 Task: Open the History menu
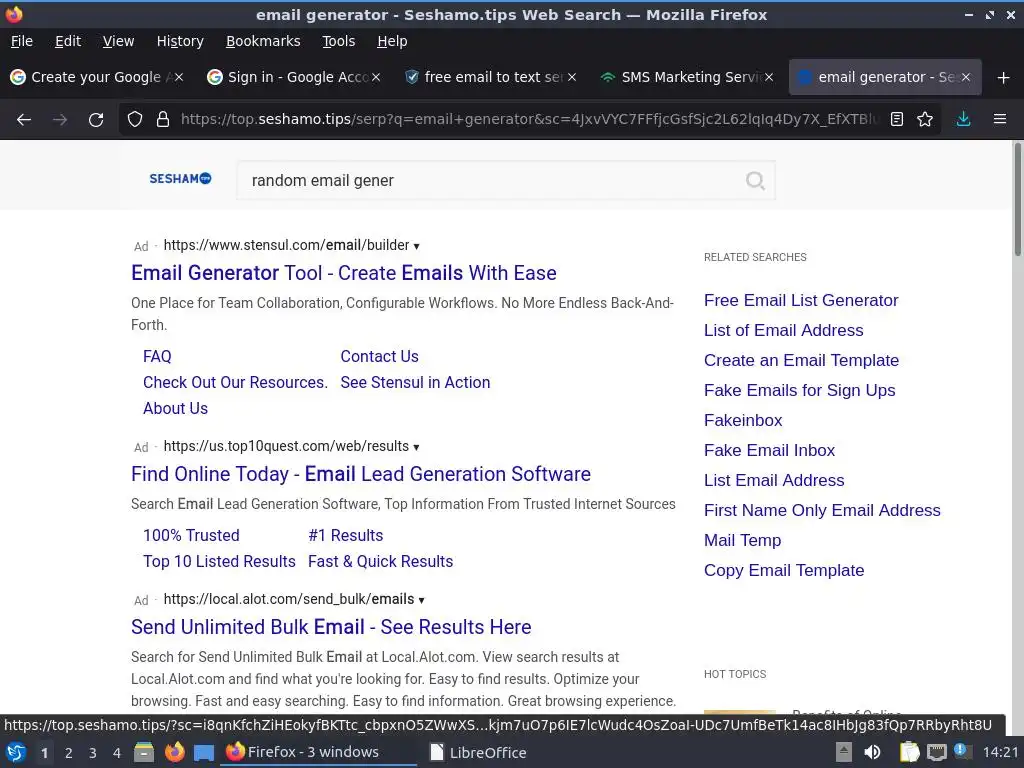point(180,41)
